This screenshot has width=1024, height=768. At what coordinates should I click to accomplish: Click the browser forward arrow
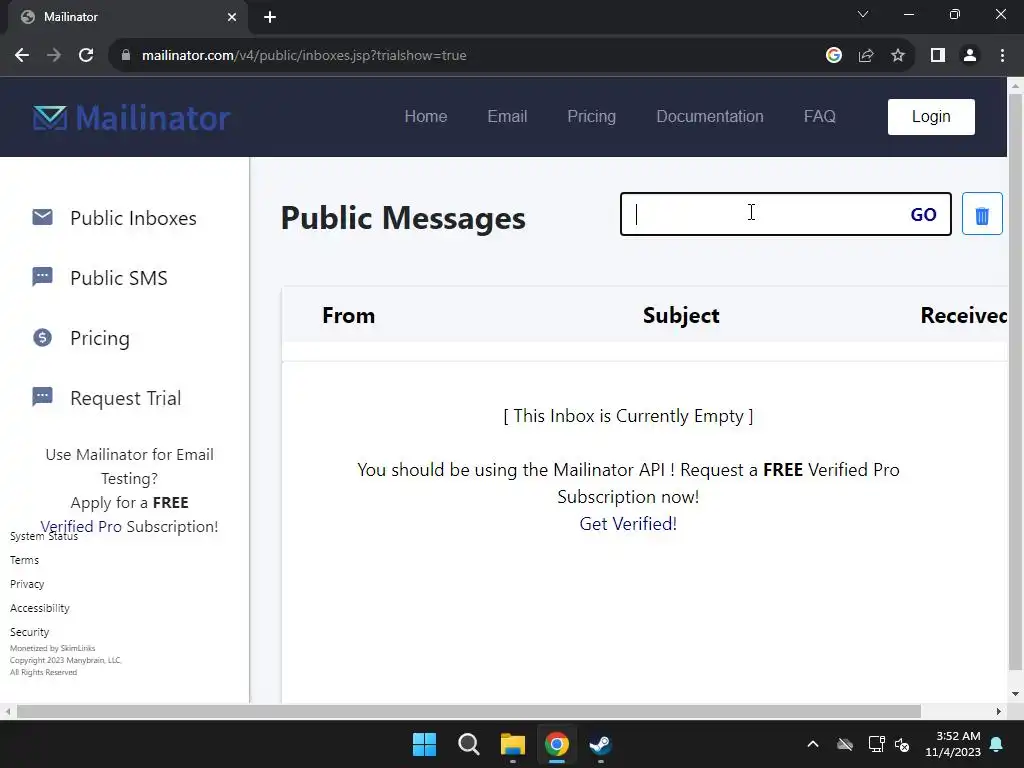point(54,56)
